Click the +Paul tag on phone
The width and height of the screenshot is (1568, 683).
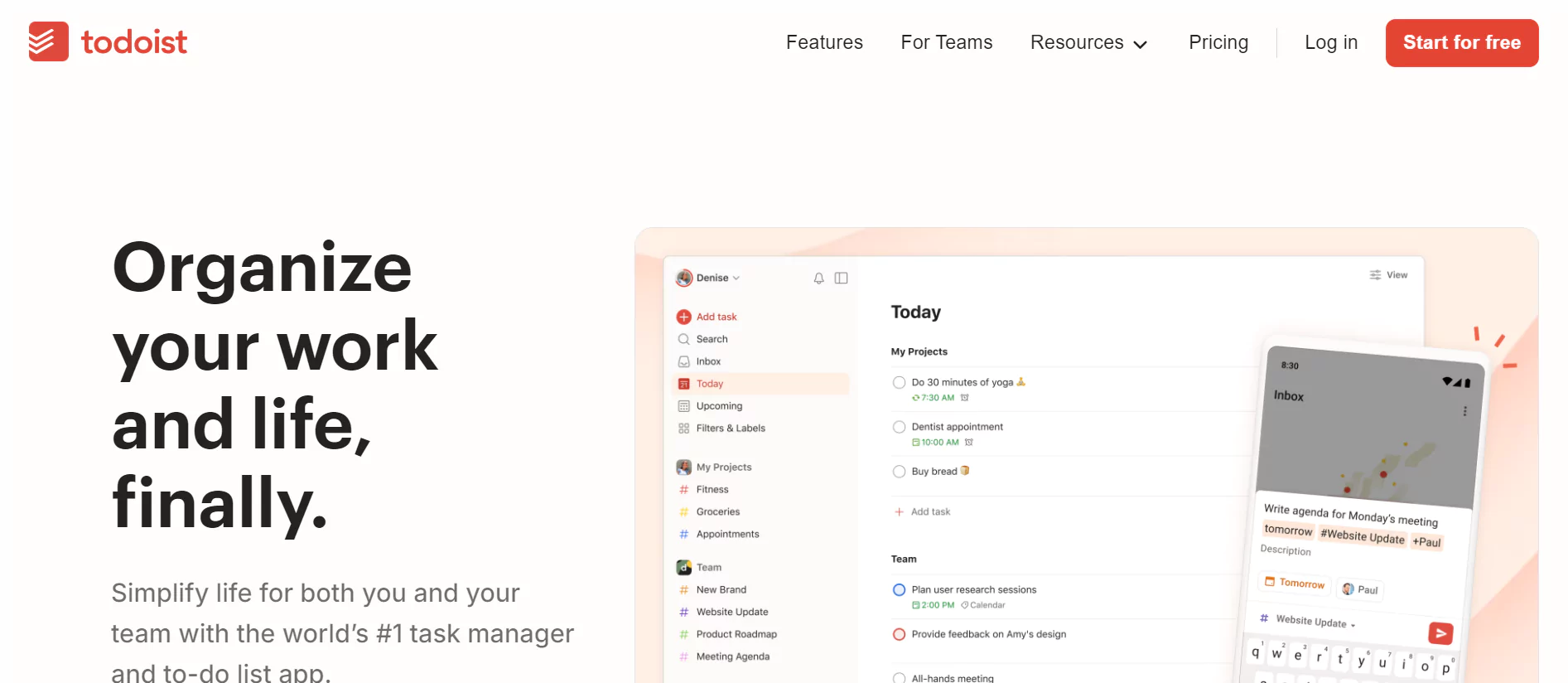coord(1426,542)
